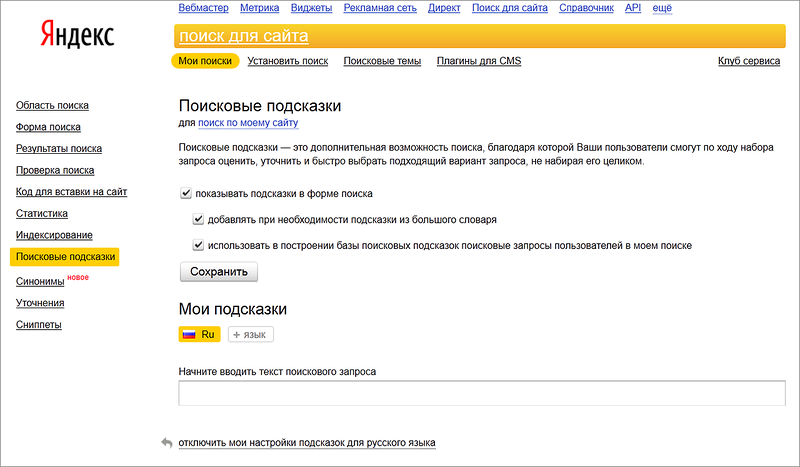This screenshot has width=800, height=467.
Task: Click the Yandex logo
Action: [x=77, y=37]
